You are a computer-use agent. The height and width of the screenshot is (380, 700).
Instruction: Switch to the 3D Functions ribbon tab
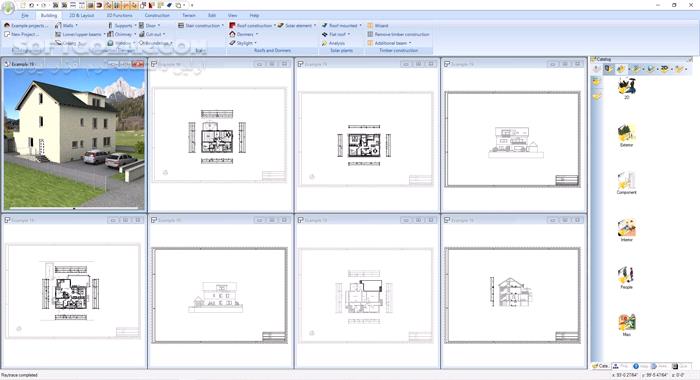point(119,15)
